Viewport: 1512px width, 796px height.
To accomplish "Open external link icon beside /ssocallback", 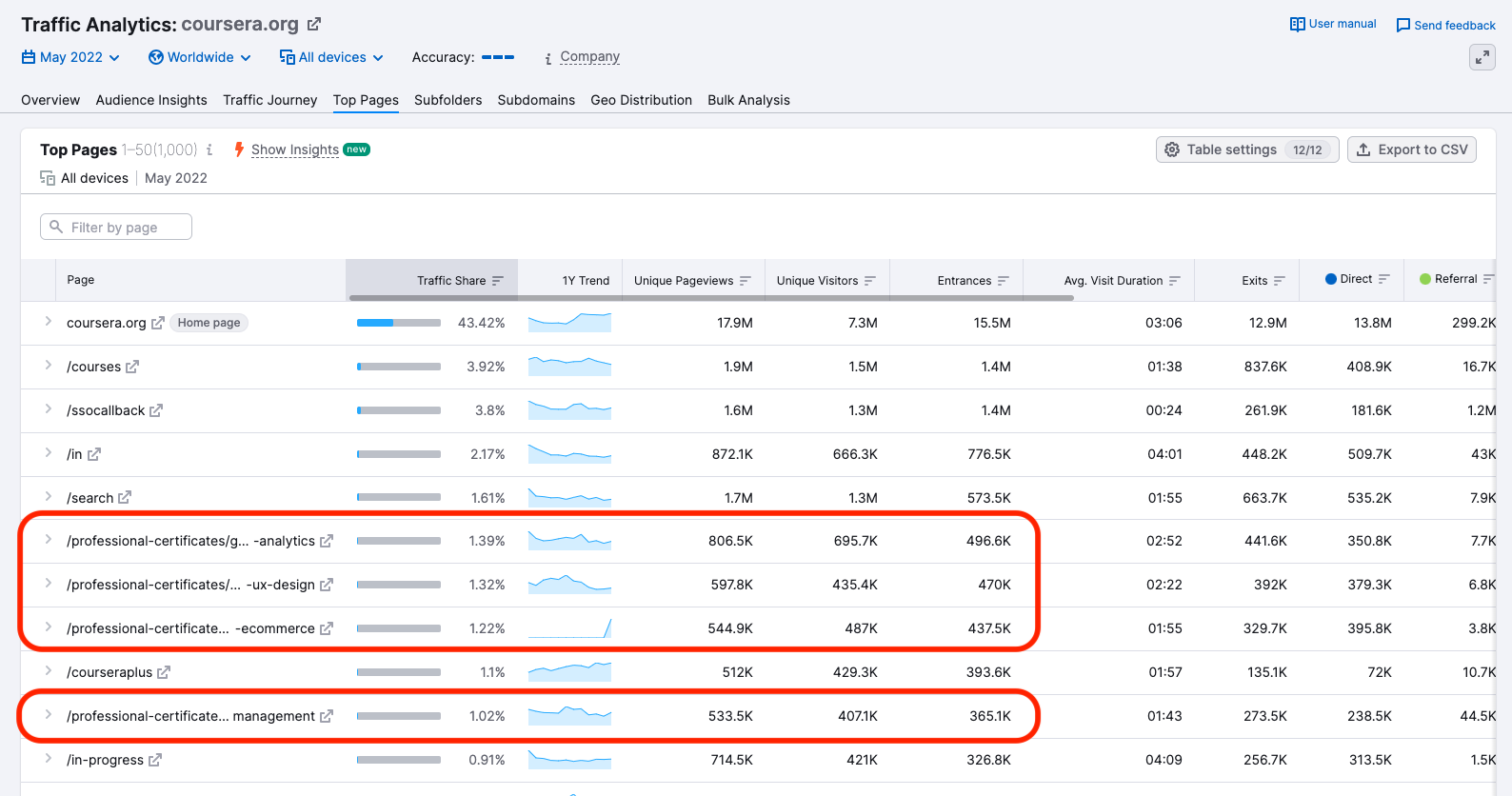I will point(156,410).
